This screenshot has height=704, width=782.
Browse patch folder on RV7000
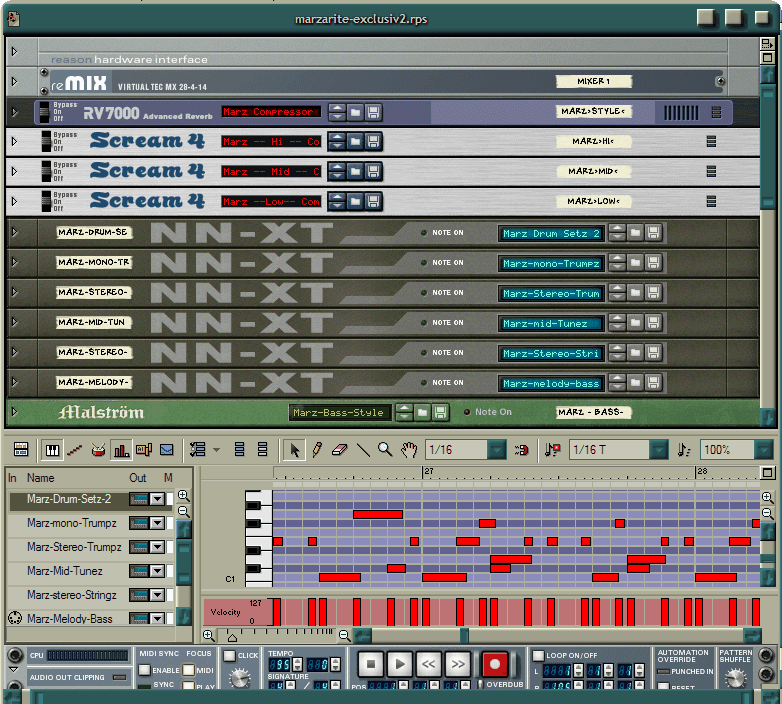(x=355, y=112)
